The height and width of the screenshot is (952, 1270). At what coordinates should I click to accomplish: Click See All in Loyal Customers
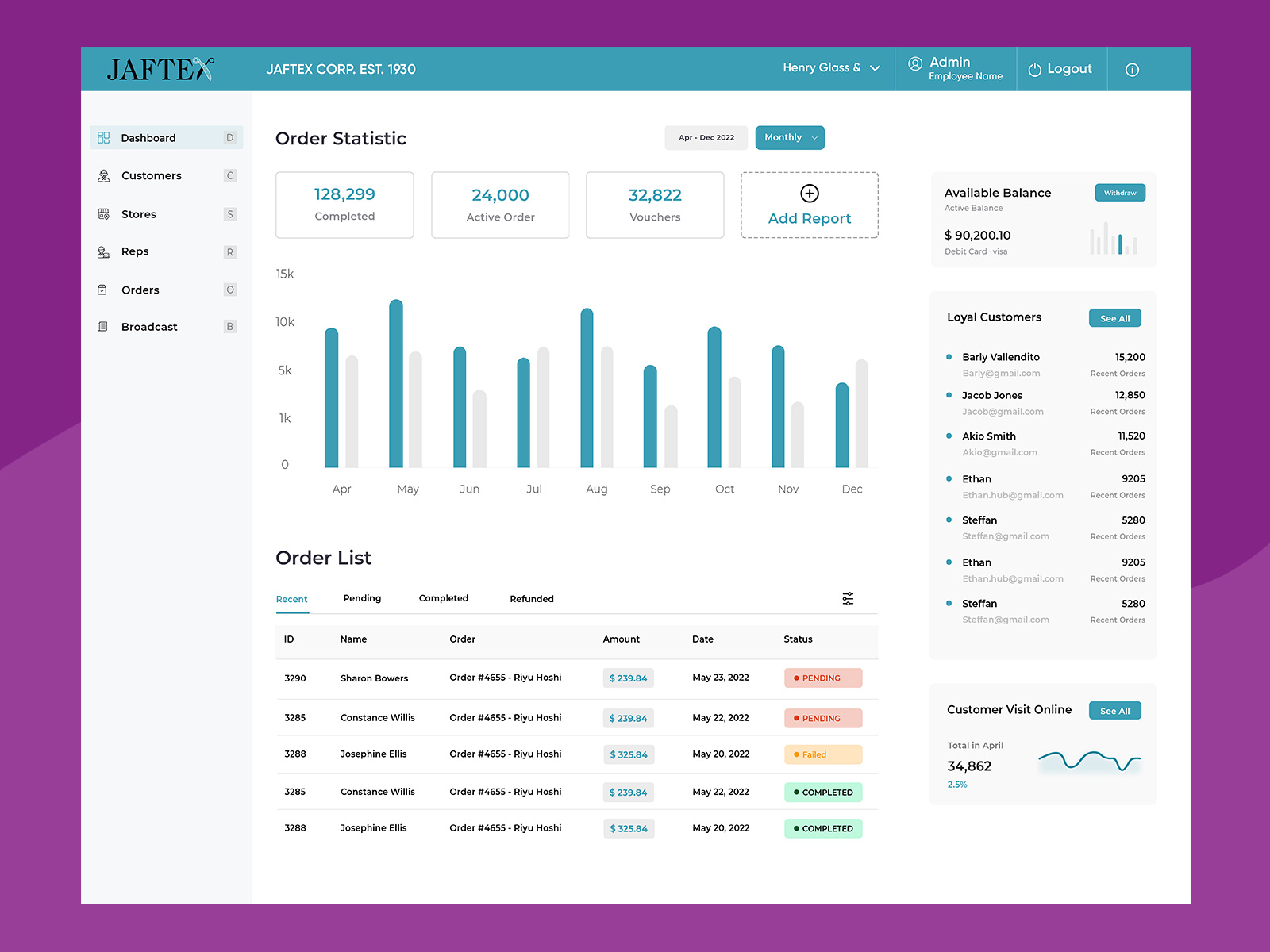(x=1114, y=317)
